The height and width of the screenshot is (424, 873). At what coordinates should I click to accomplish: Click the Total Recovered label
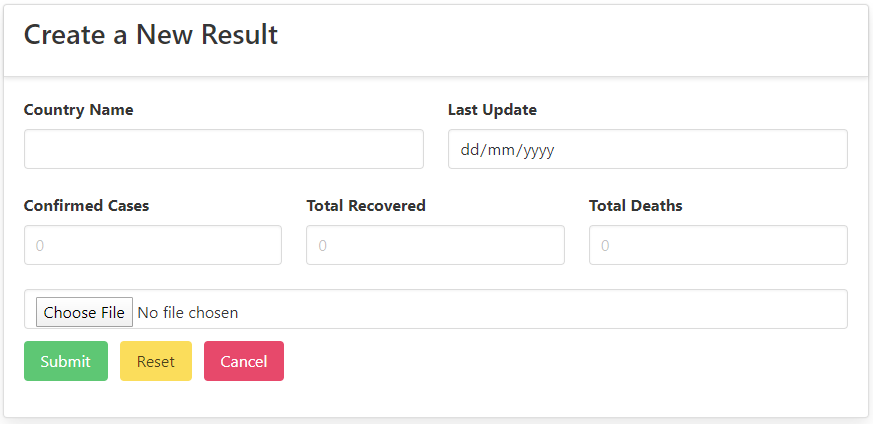pos(366,206)
